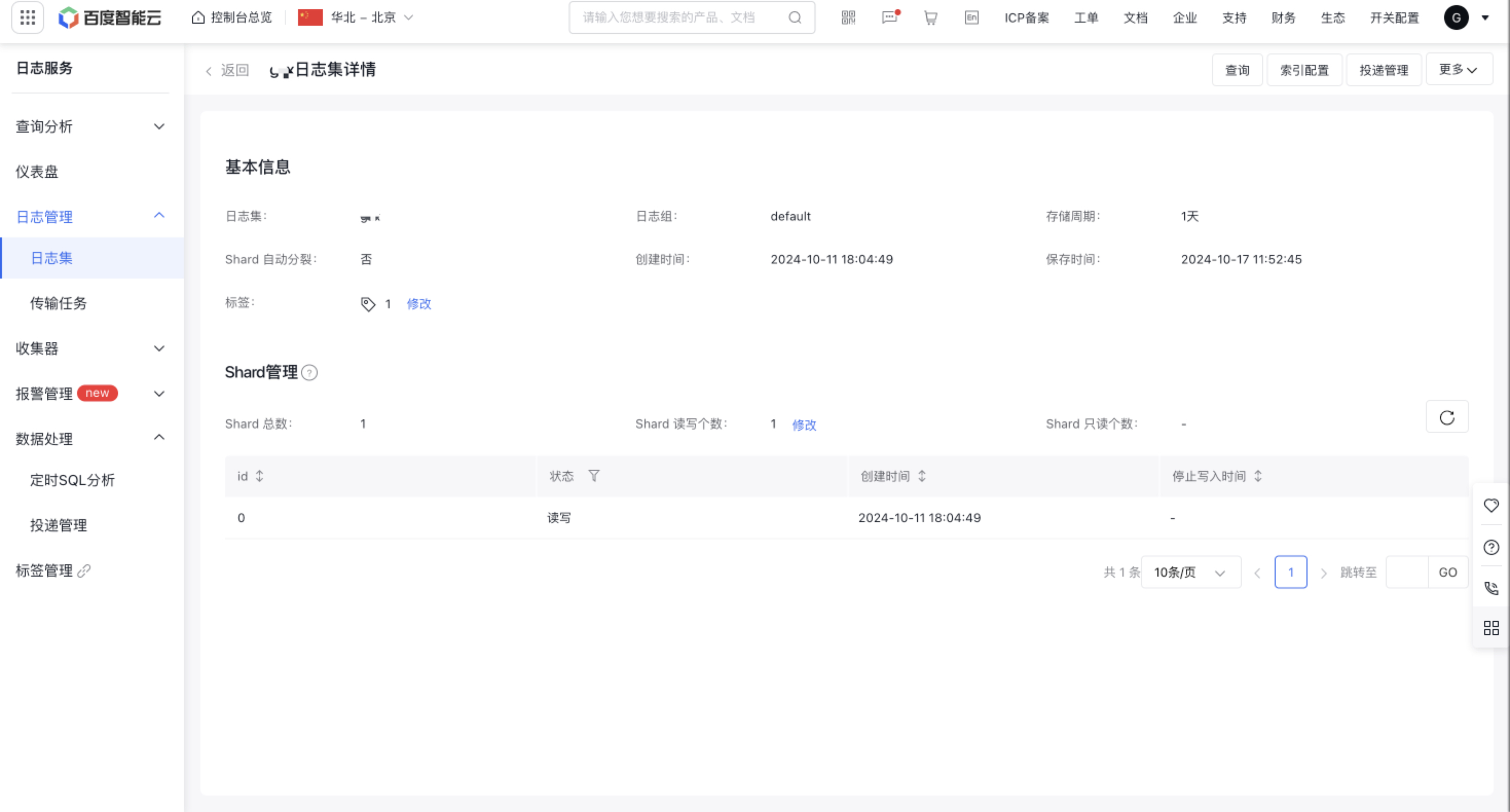Screen dimensions: 1510x812
Task: Click the header 投递管理 button
Action: [1384, 70]
